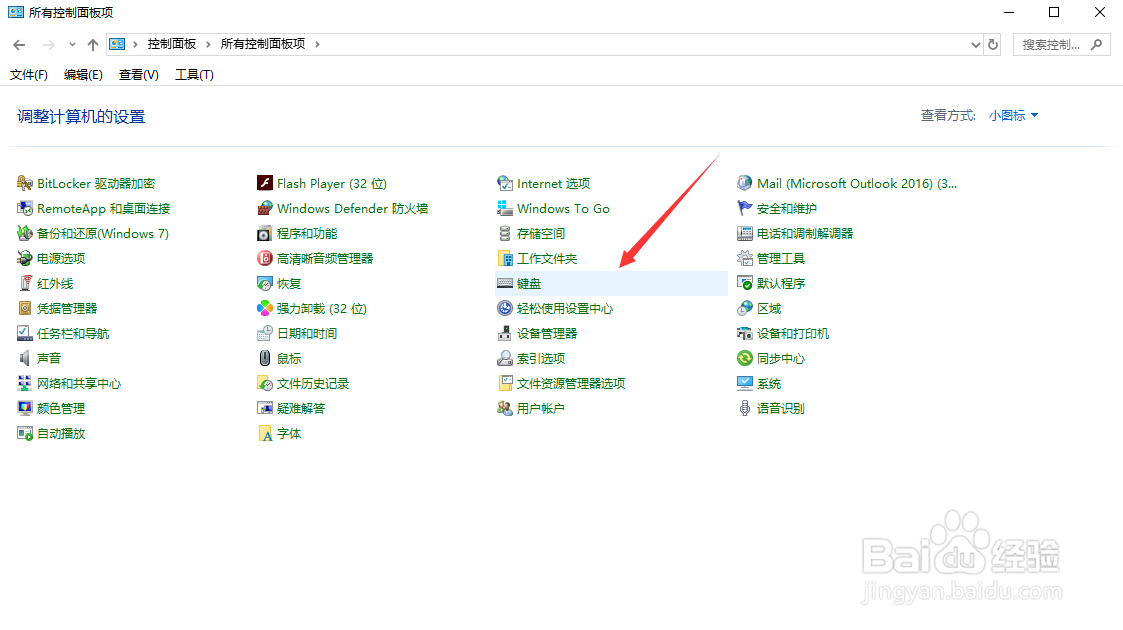Screen dimensions: 1123x630
Task: Open the Internet 选项 icon
Action: (x=505, y=183)
